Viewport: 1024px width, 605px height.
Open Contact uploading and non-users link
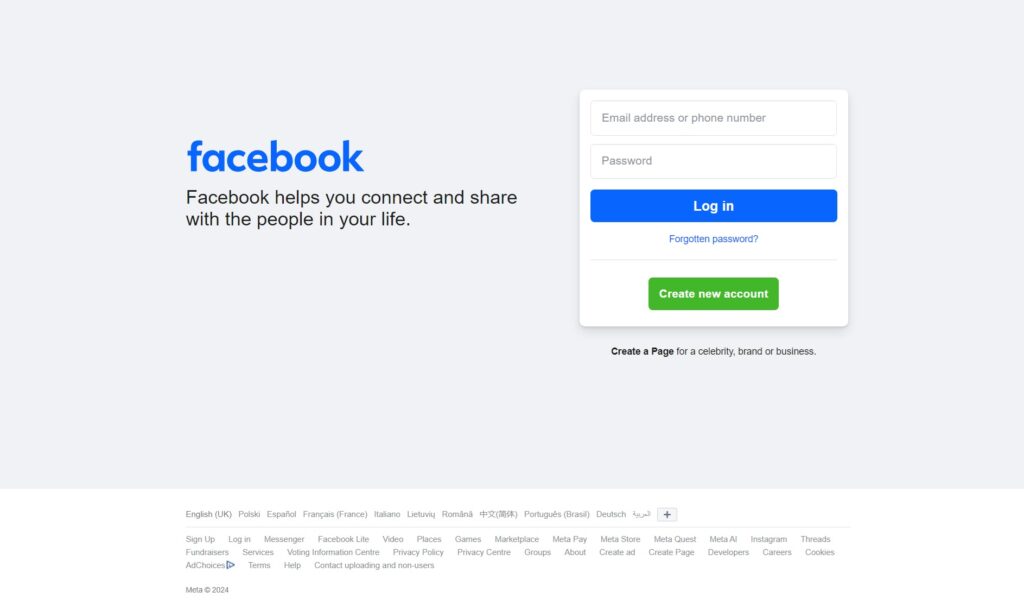click(374, 565)
